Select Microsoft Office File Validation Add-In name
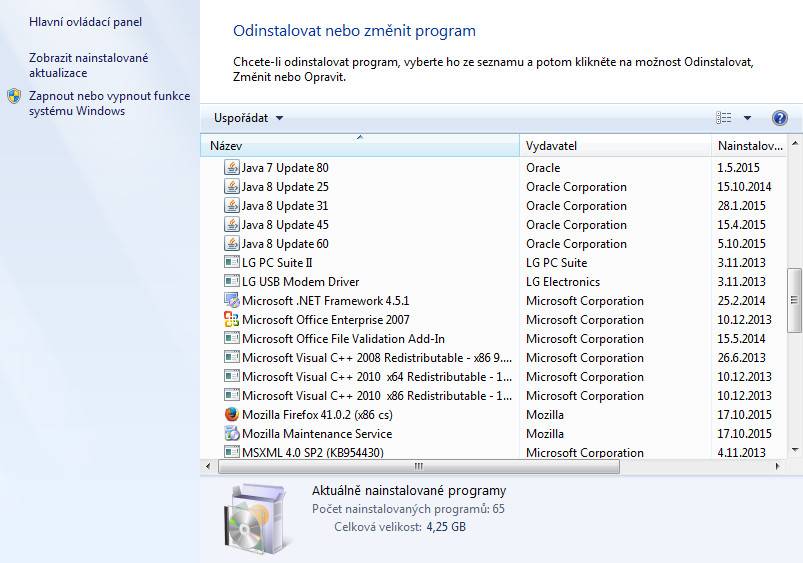803x563 pixels. pos(343,338)
